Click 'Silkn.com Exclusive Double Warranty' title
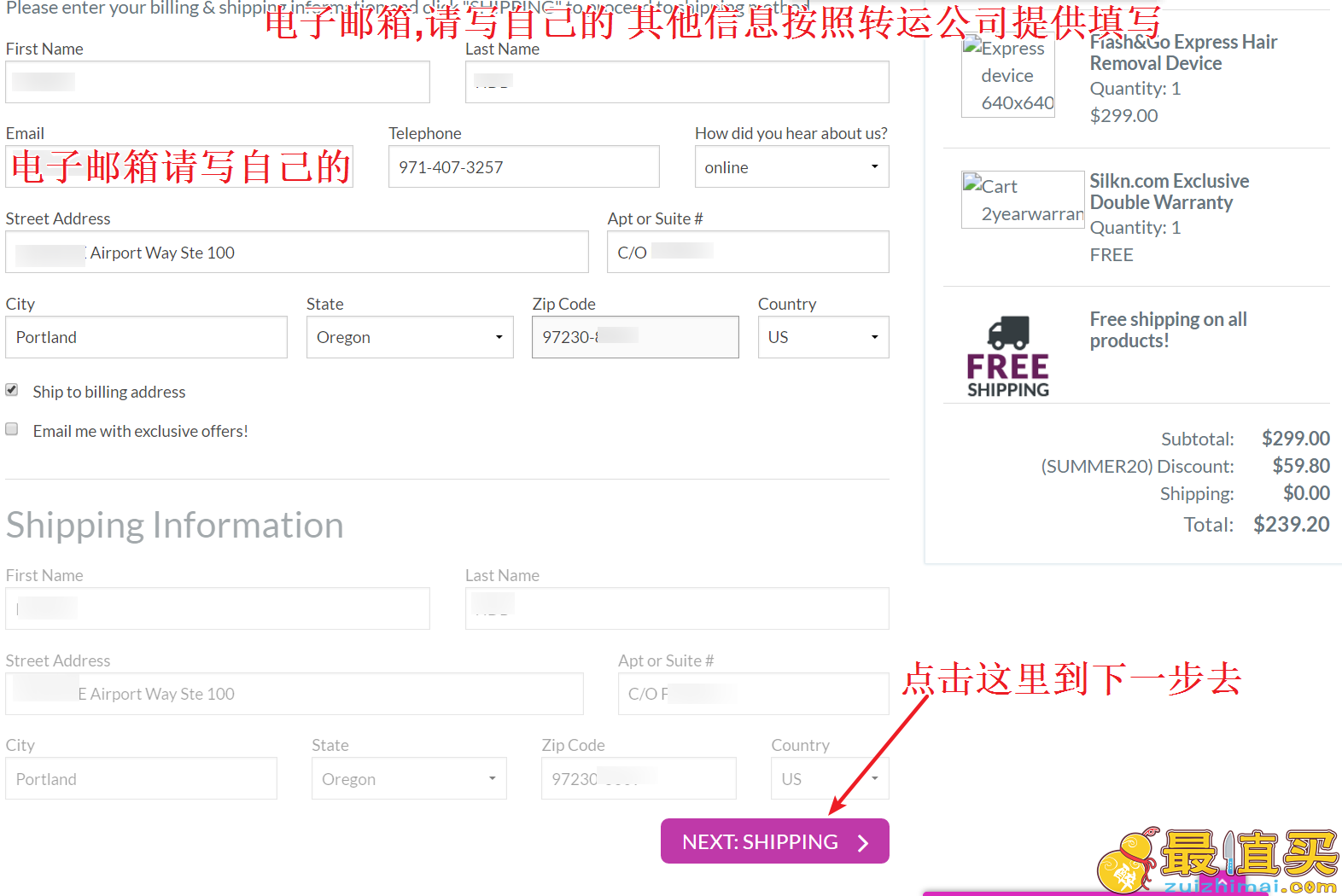Screen dimensions: 1342x896 1169,192
